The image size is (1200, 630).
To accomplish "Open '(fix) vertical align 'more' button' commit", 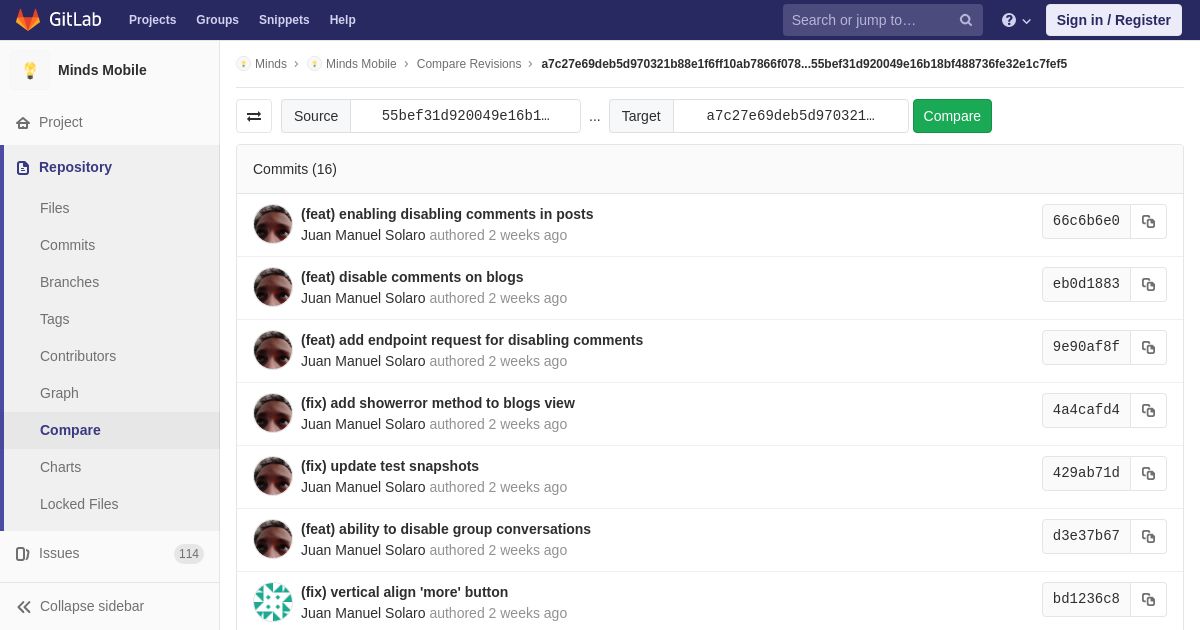I will (404, 592).
